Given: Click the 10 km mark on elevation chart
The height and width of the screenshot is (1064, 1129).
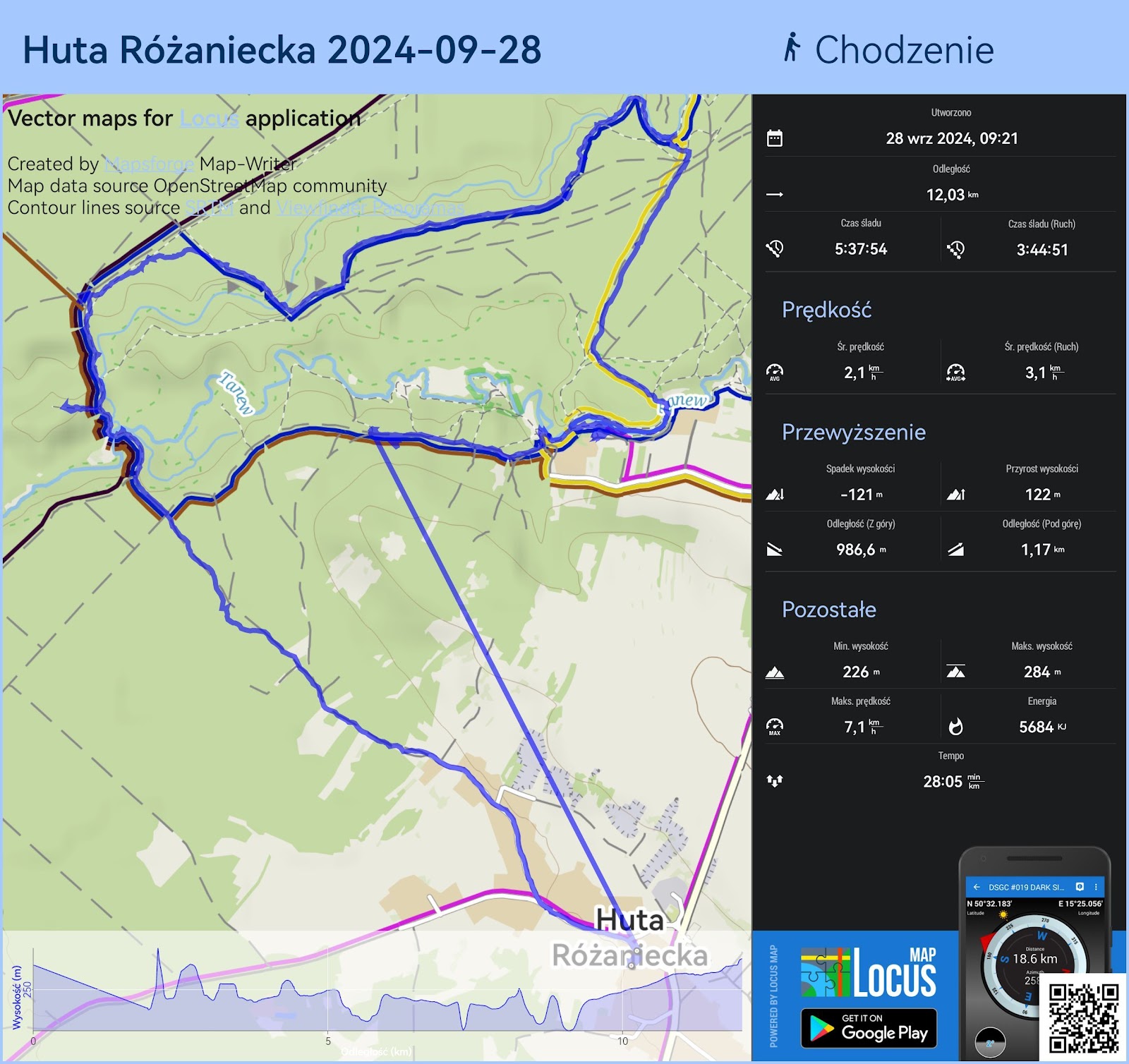Looking at the screenshot, I should (x=622, y=1041).
